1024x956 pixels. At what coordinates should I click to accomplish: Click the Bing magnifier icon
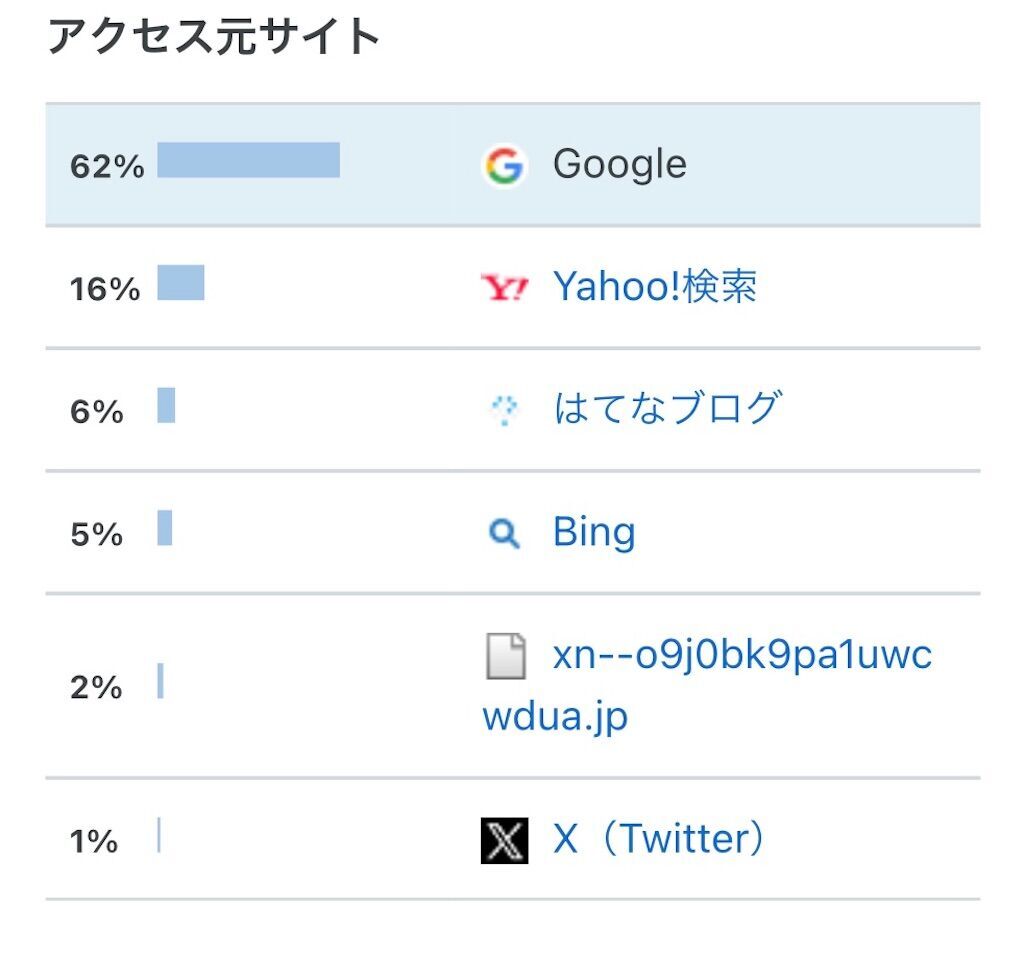coord(504,534)
